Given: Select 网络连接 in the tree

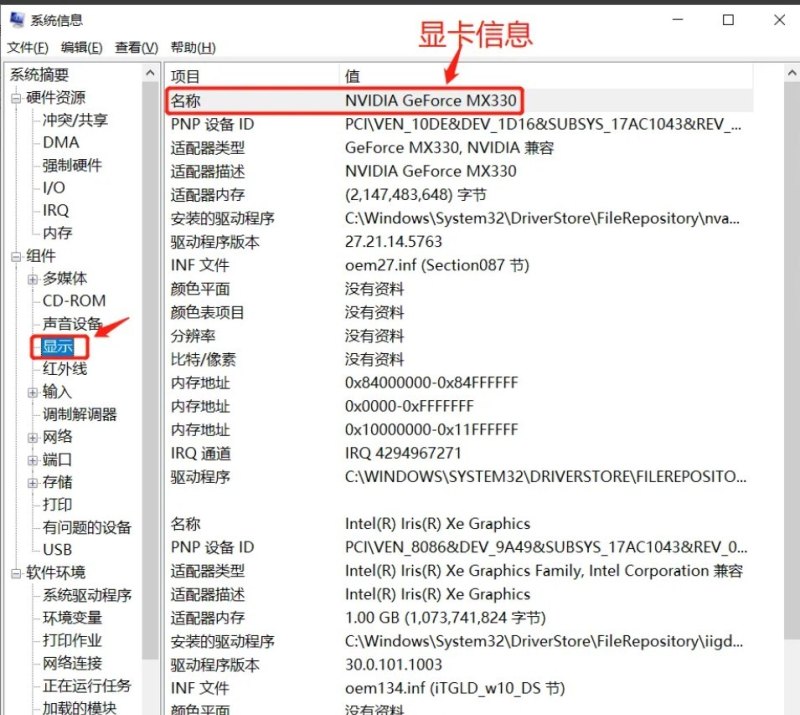Looking at the screenshot, I should (x=72, y=663).
